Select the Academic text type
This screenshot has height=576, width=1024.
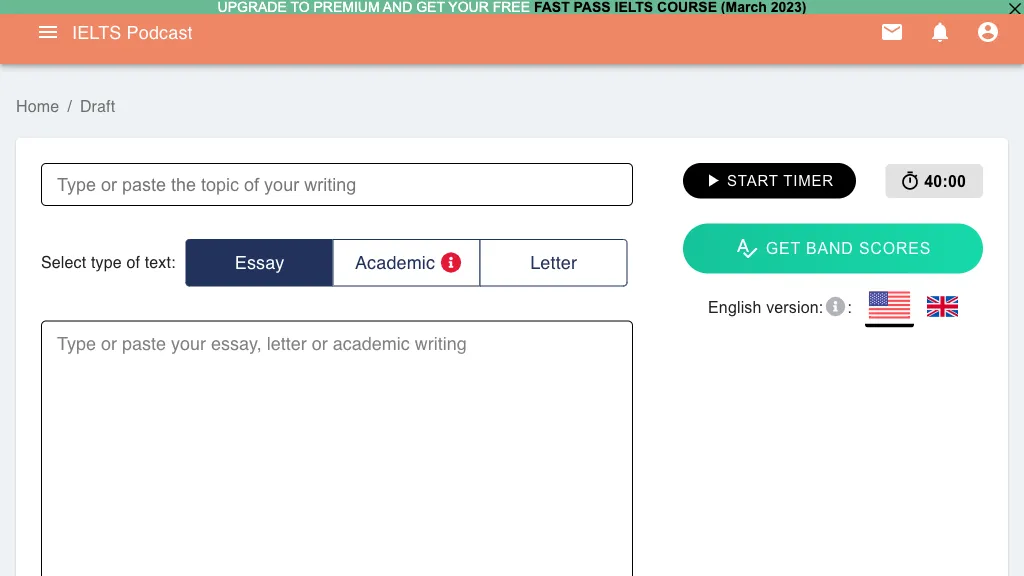(x=394, y=263)
